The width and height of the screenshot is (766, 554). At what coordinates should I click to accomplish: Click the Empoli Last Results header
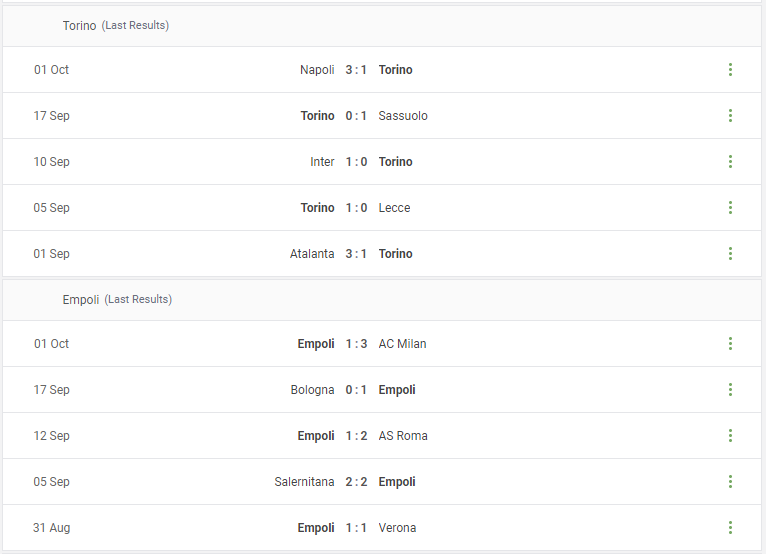pyautogui.click(x=382, y=299)
